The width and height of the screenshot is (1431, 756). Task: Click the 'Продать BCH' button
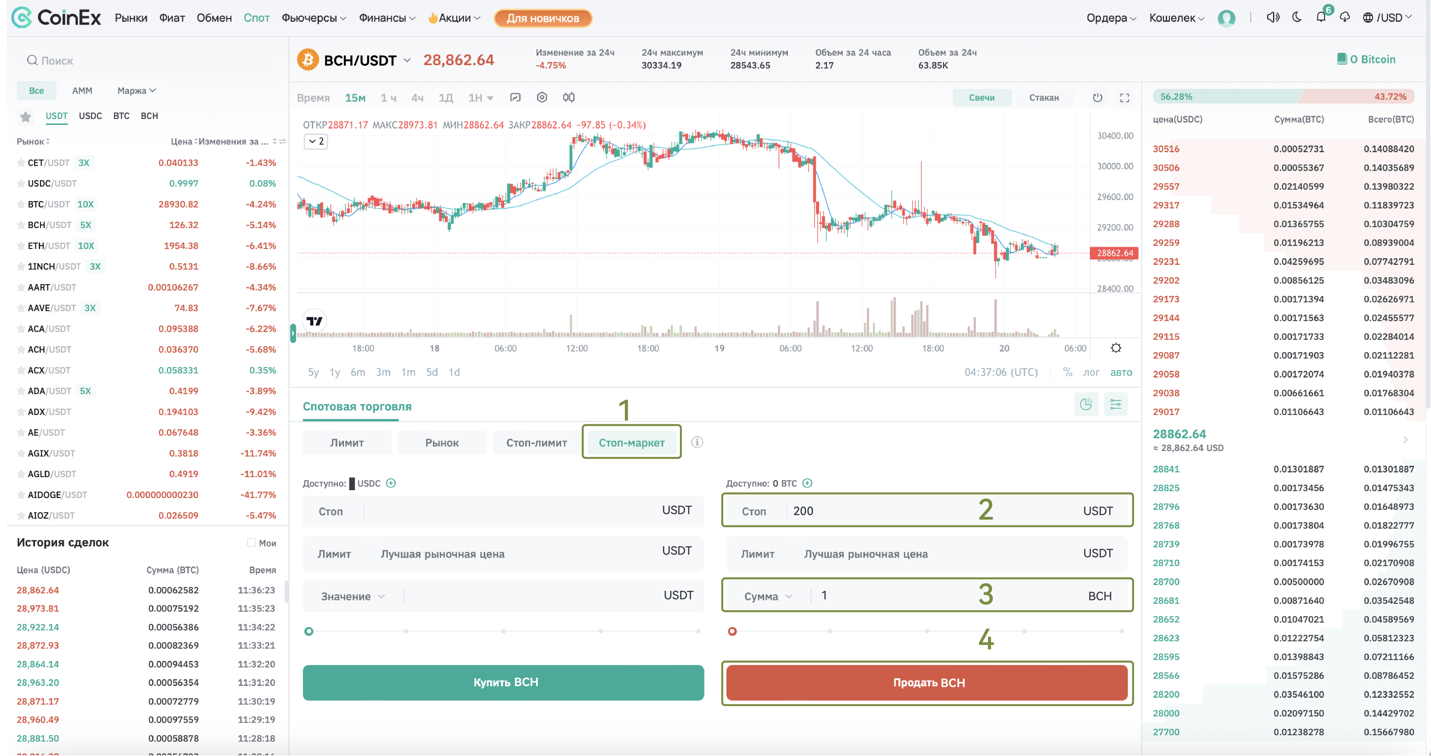pos(927,683)
